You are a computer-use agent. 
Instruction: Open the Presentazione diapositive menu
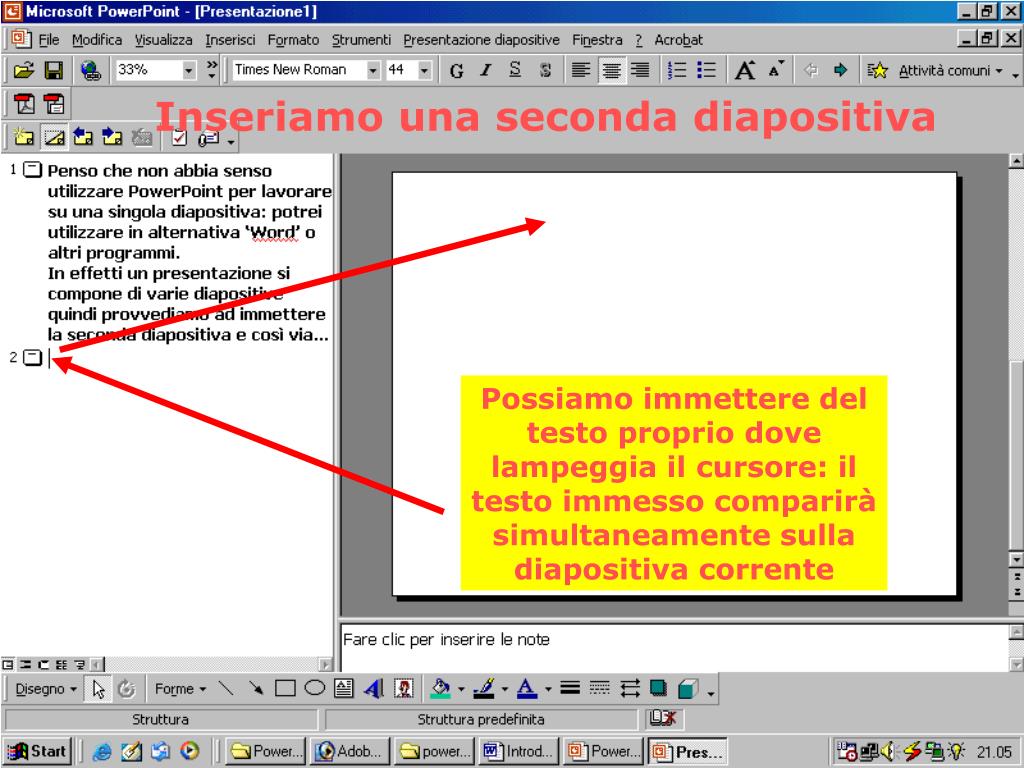481,40
